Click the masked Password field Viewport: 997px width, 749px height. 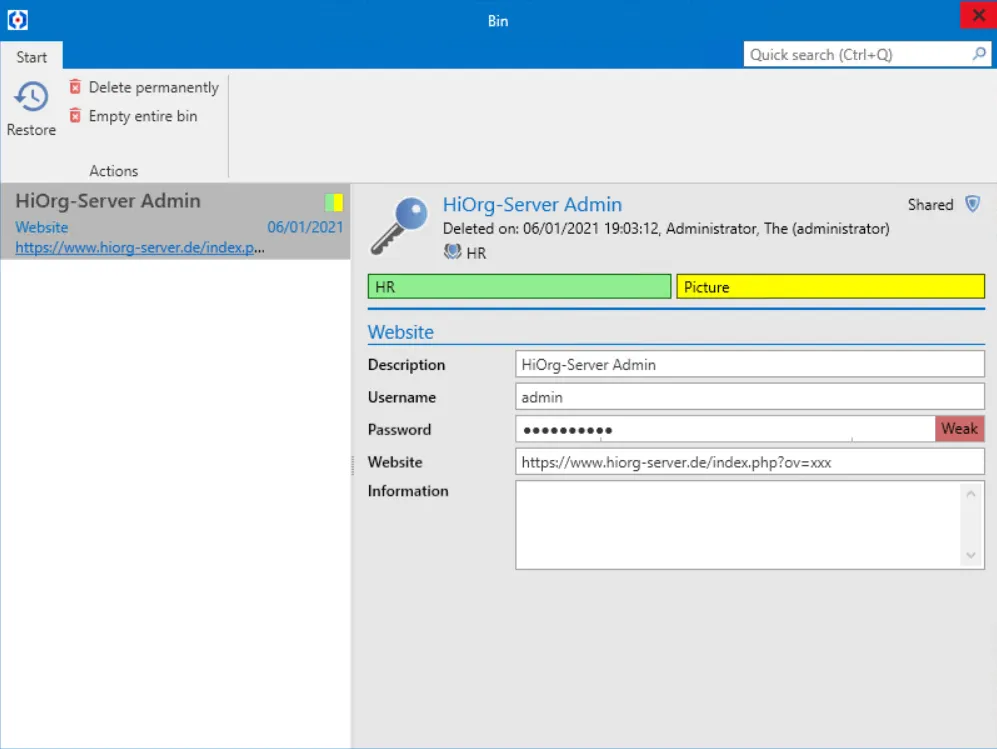725,429
